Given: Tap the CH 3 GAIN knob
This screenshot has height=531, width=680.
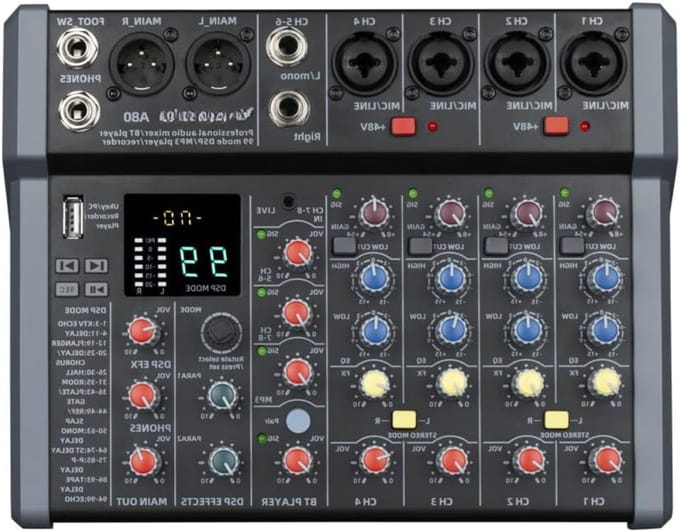Looking at the screenshot, I should tap(452, 213).
